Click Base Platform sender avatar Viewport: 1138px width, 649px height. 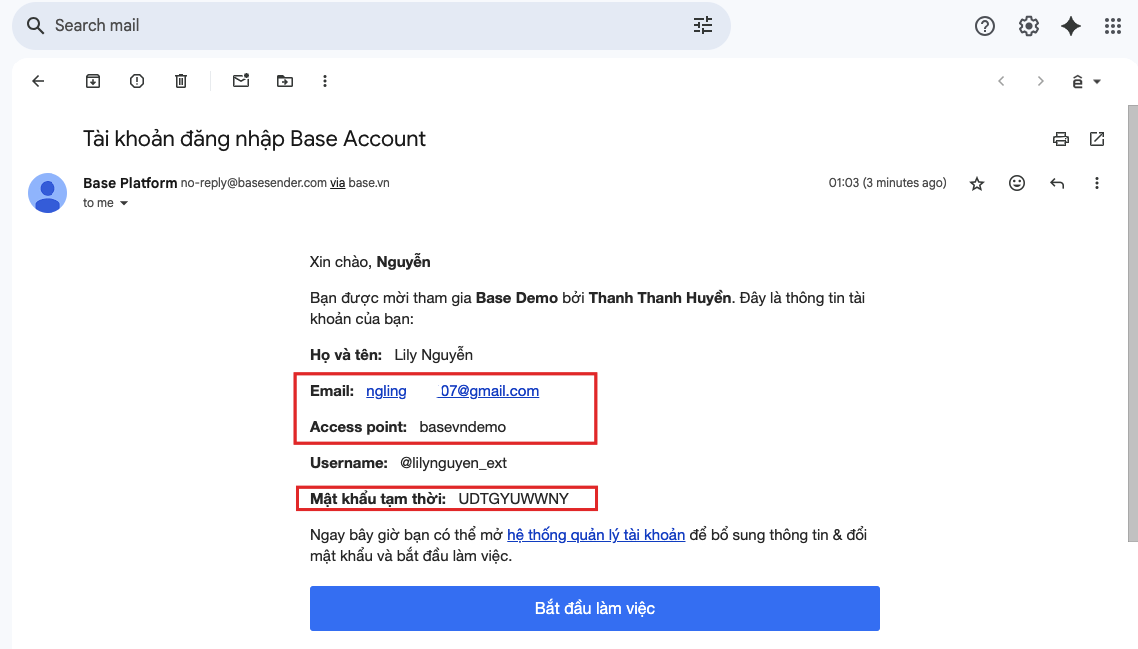47,193
